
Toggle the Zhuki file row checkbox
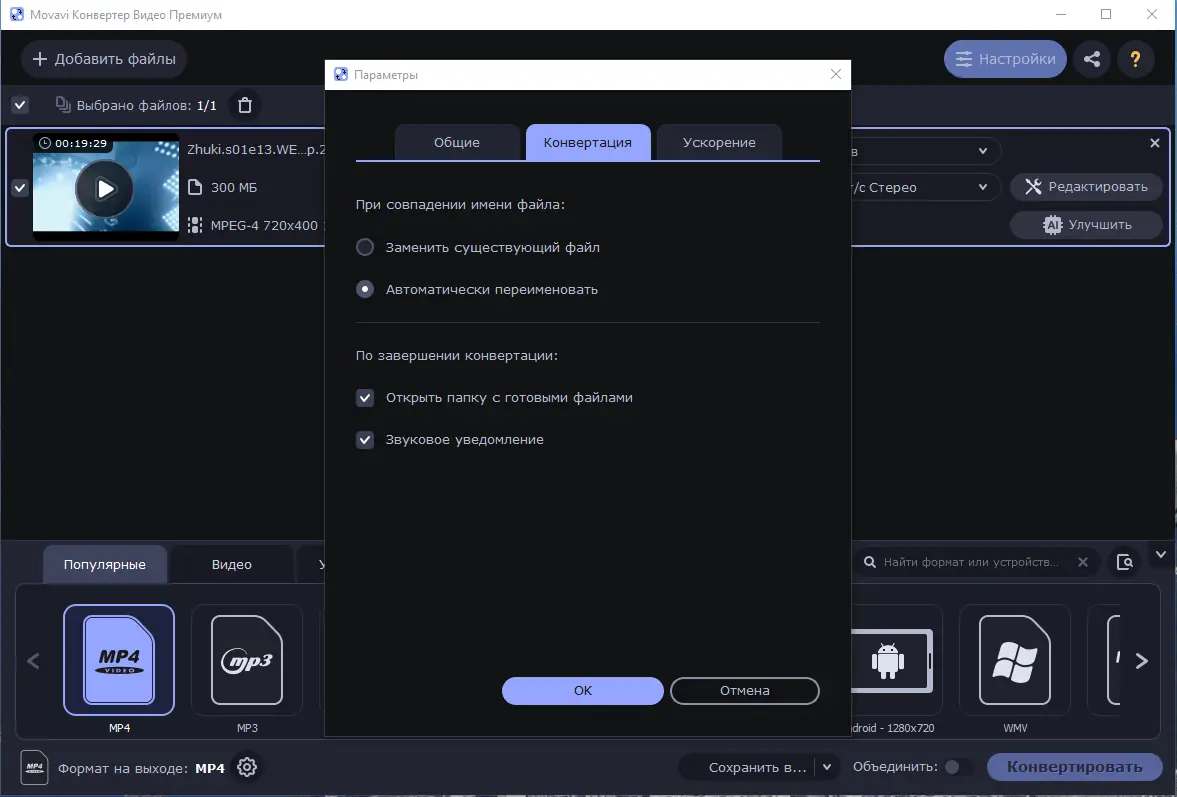pyautogui.click(x=20, y=188)
